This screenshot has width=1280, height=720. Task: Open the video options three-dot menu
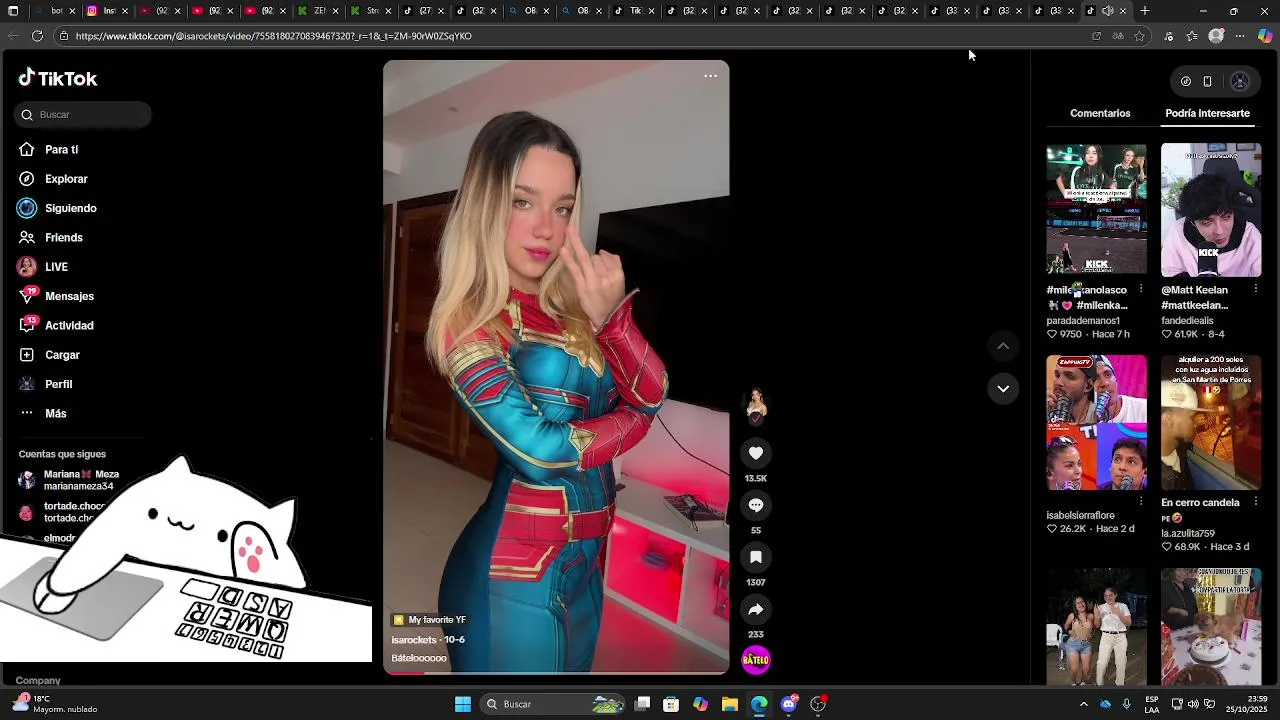(710, 76)
